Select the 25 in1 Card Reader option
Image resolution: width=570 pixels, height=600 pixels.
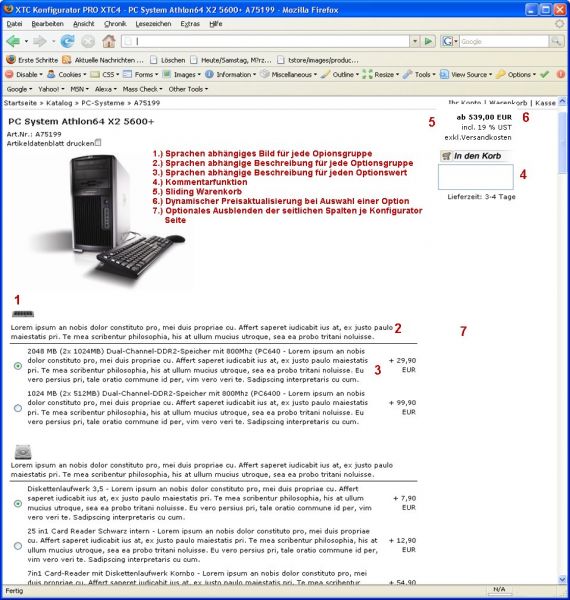[18, 546]
